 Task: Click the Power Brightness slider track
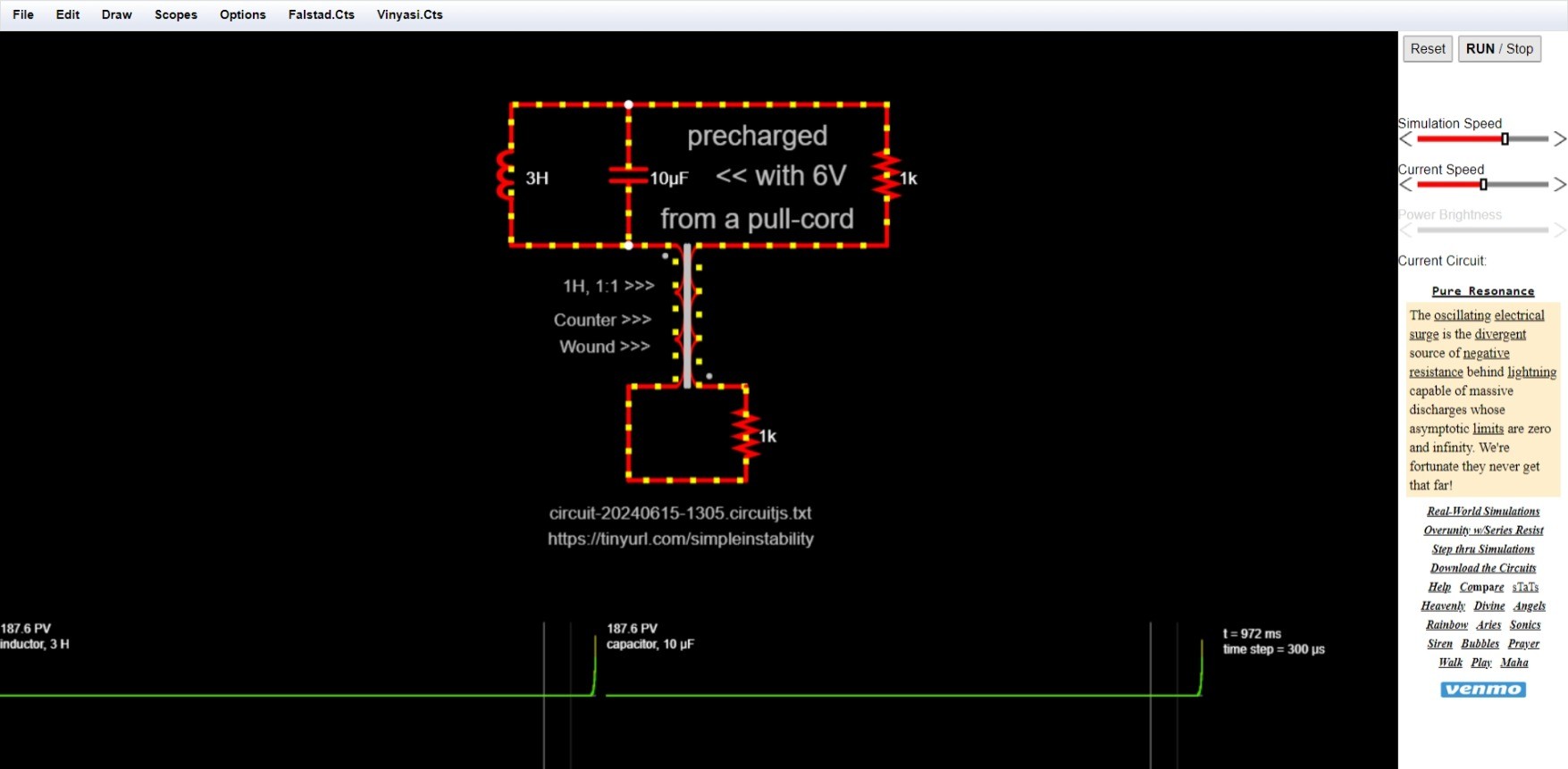tap(1483, 230)
